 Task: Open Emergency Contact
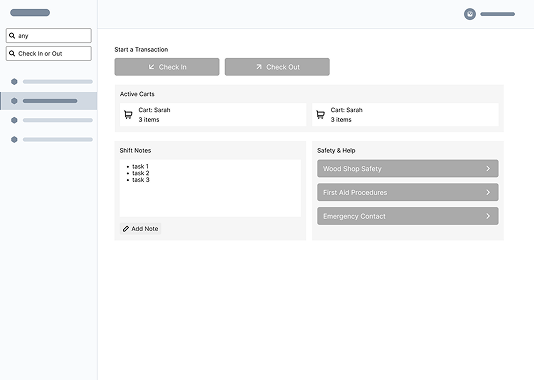coord(408,216)
